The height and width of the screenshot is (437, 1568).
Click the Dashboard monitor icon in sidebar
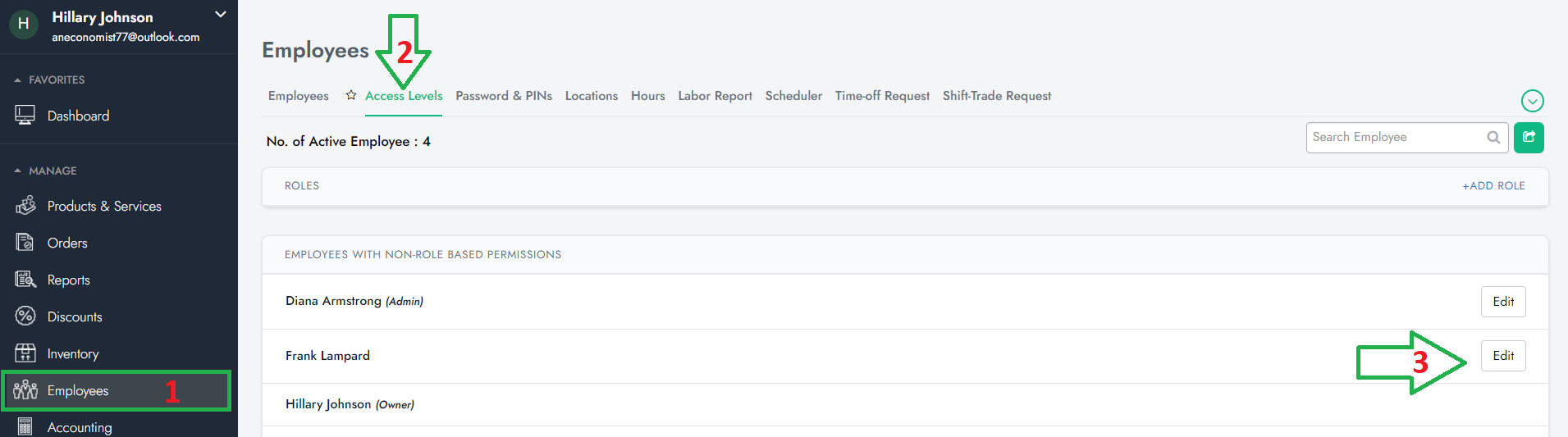(x=25, y=116)
